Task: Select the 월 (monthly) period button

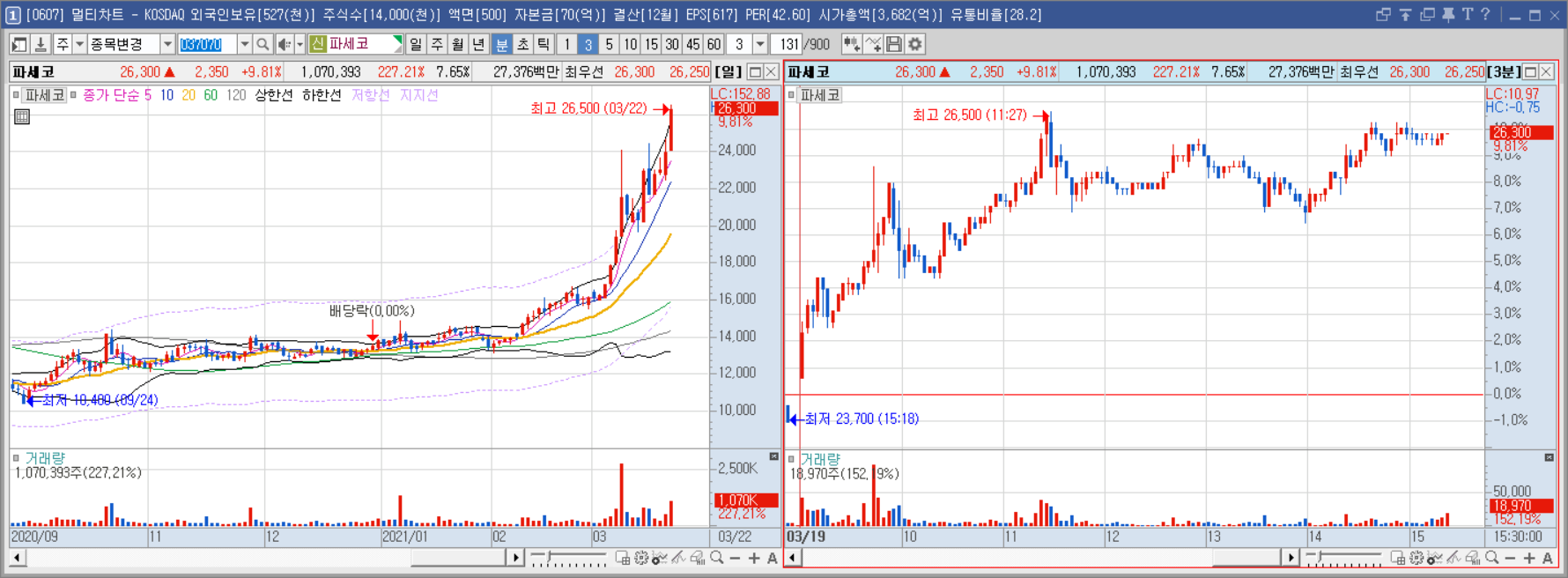Action: pos(458,44)
